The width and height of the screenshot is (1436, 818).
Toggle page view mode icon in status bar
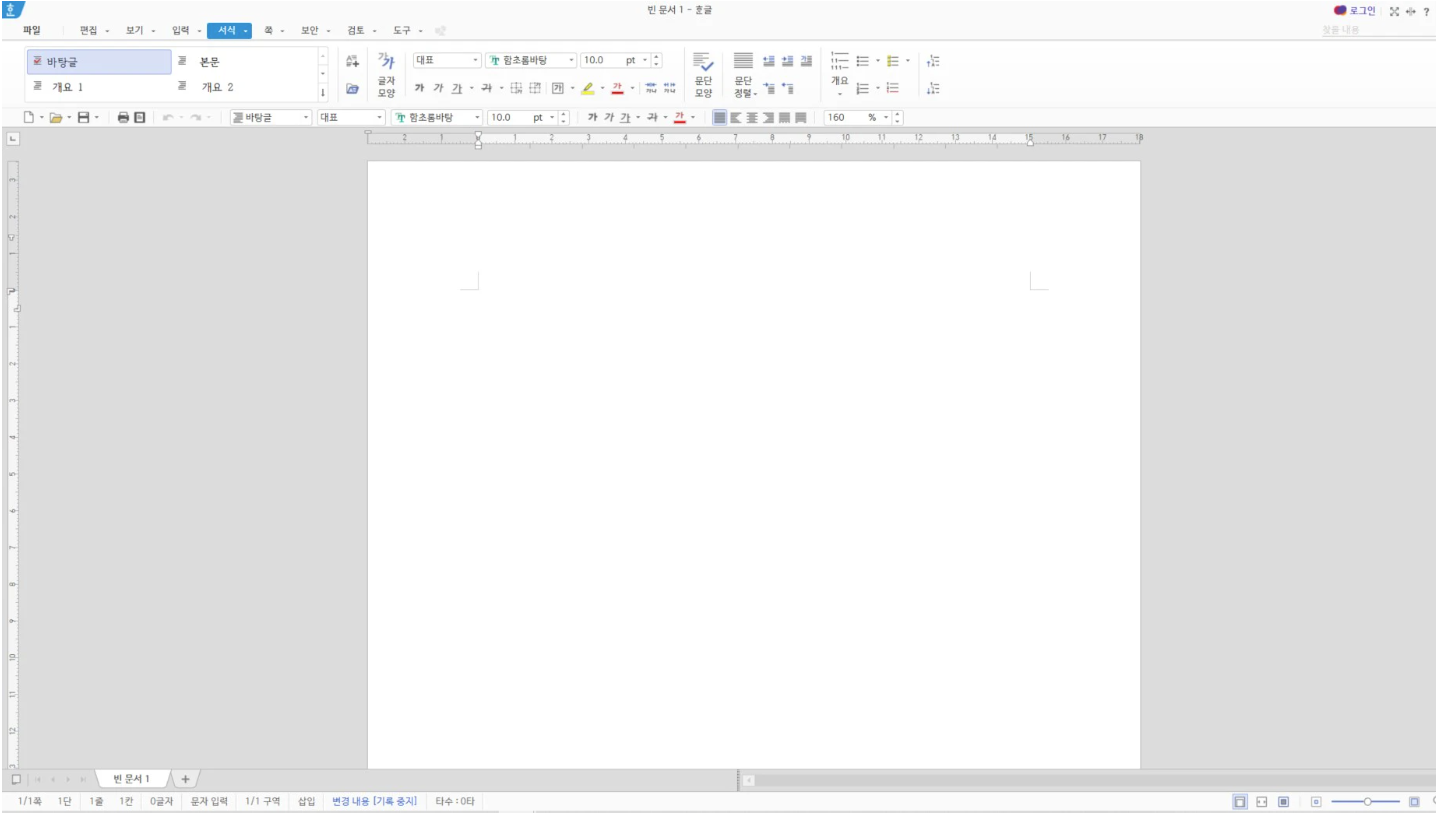[1240, 802]
